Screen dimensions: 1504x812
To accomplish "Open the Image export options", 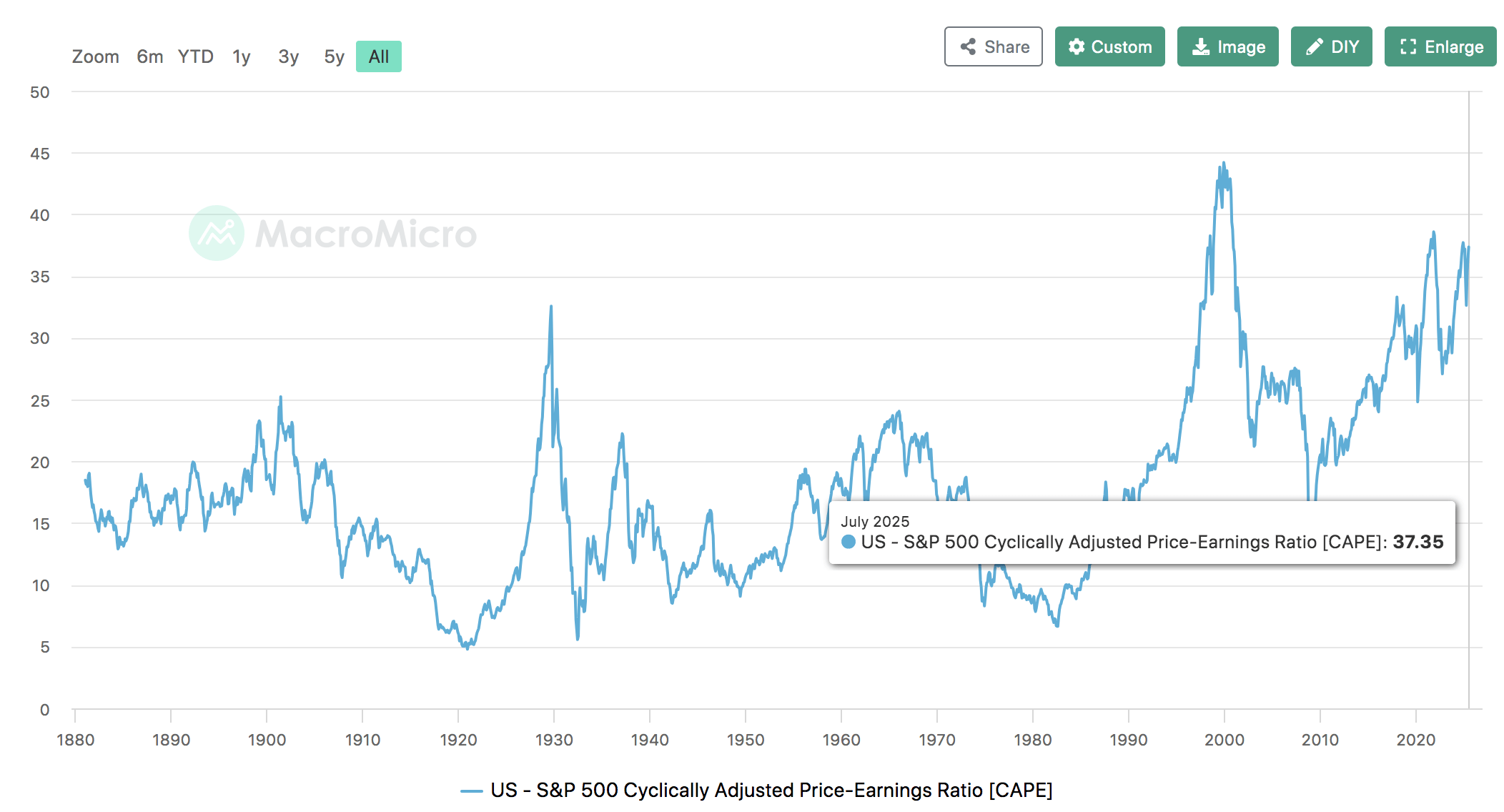I will (1227, 46).
